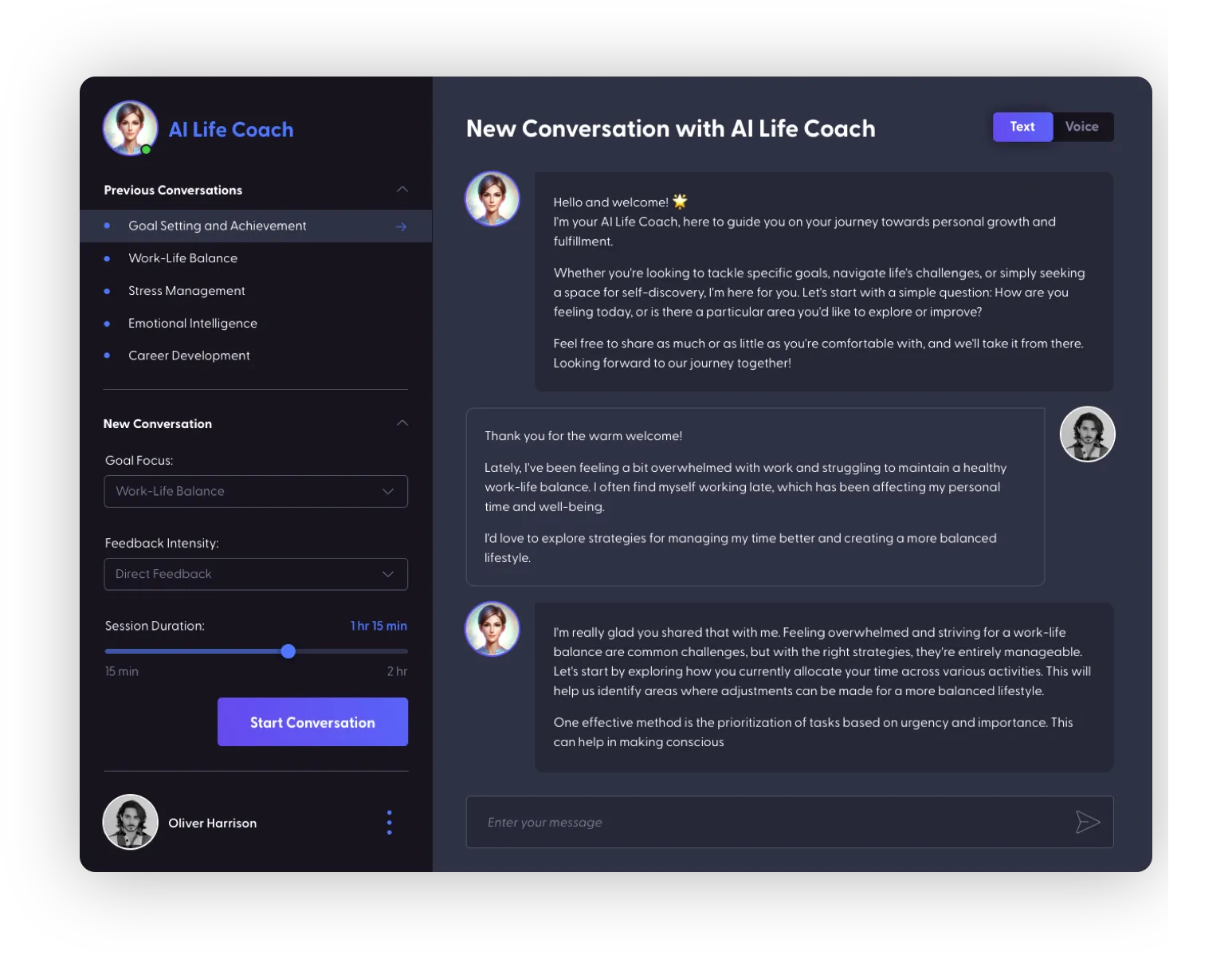Collapse the New Conversation section
Image resolution: width=1232 pixels, height=955 pixels.
[x=402, y=423]
